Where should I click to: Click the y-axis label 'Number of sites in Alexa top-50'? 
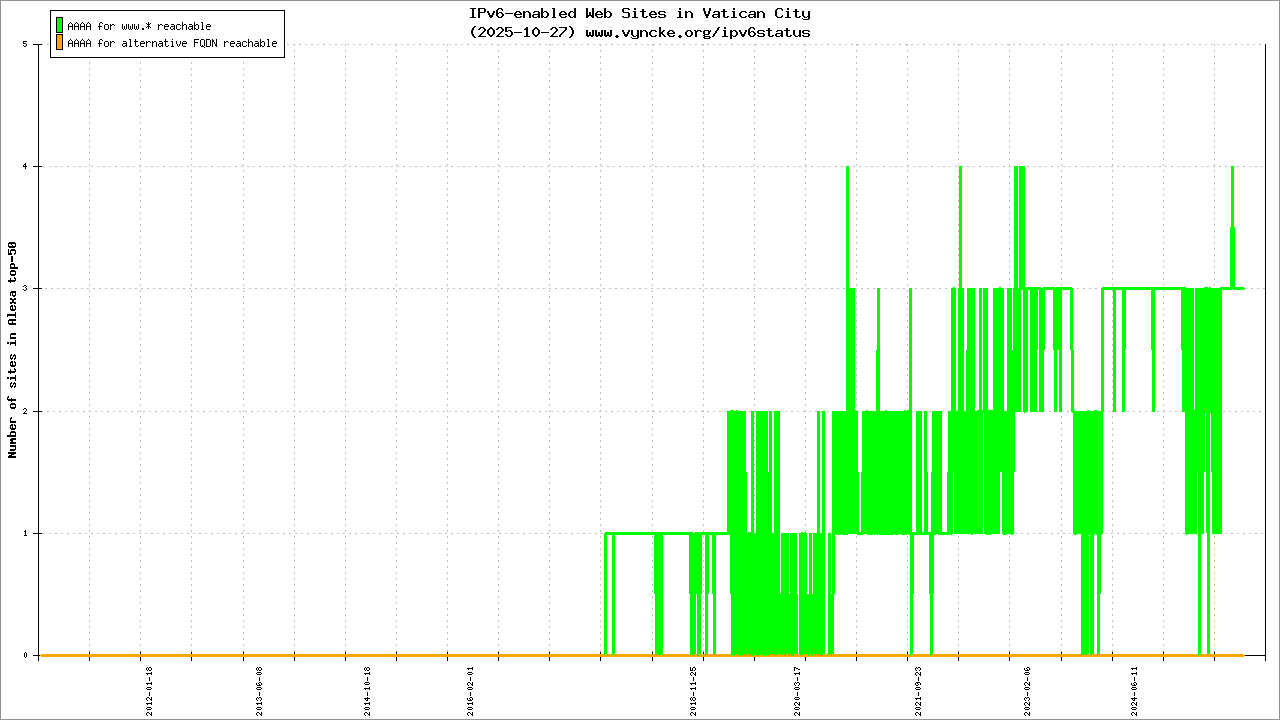tap(13, 350)
